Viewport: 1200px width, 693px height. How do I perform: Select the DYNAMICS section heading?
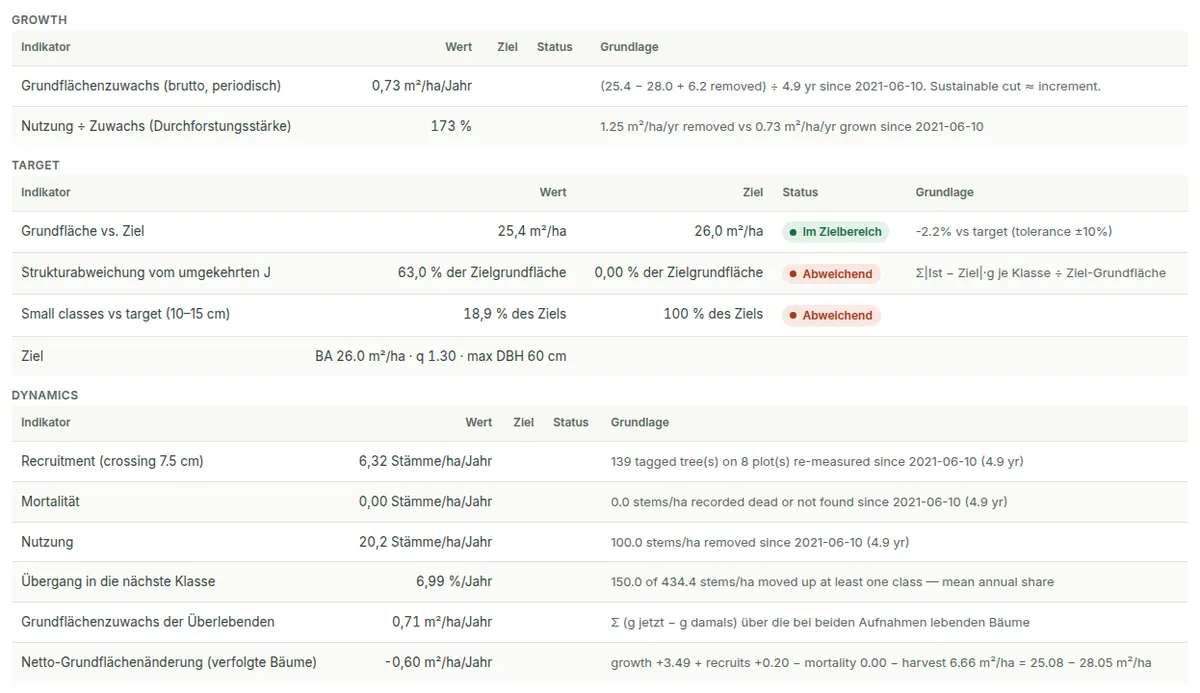click(x=45, y=395)
